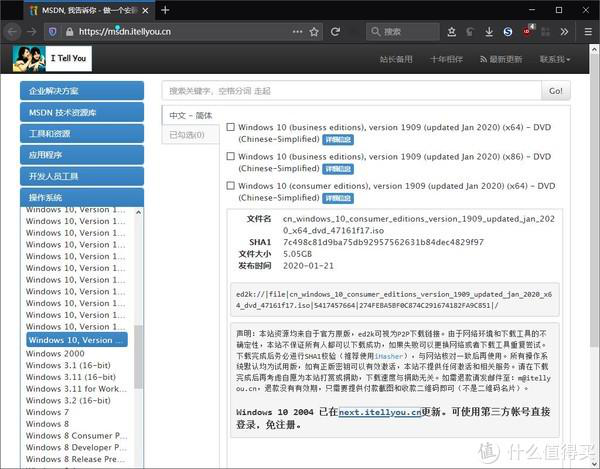This screenshot has height=469, width=600.
Task: Collapse the 操作系统 category panel
Action: (82, 197)
